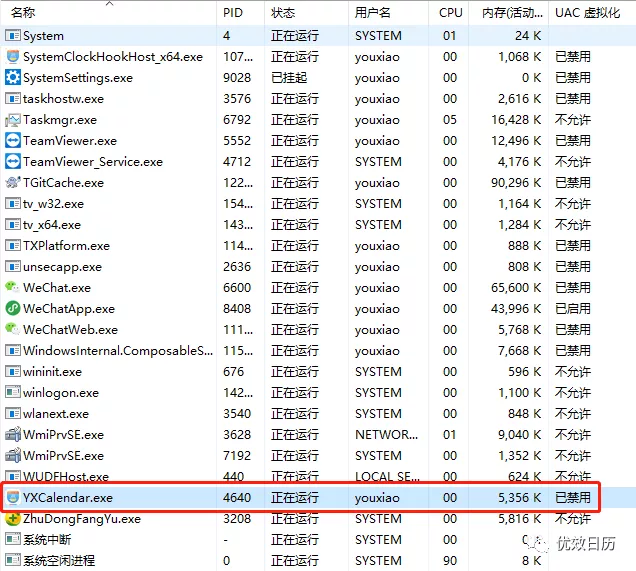Click memory value 65,600 K
The width and height of the screenshot is (636, 571).
(516, 288)
